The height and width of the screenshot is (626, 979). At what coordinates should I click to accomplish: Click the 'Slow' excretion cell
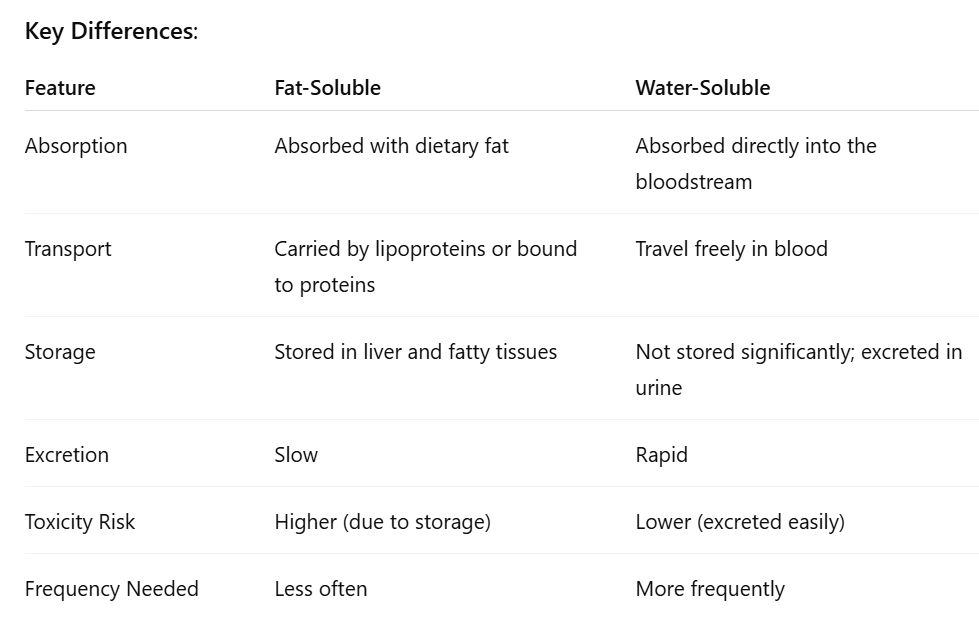pyautogui.click(x=296, y=455)
